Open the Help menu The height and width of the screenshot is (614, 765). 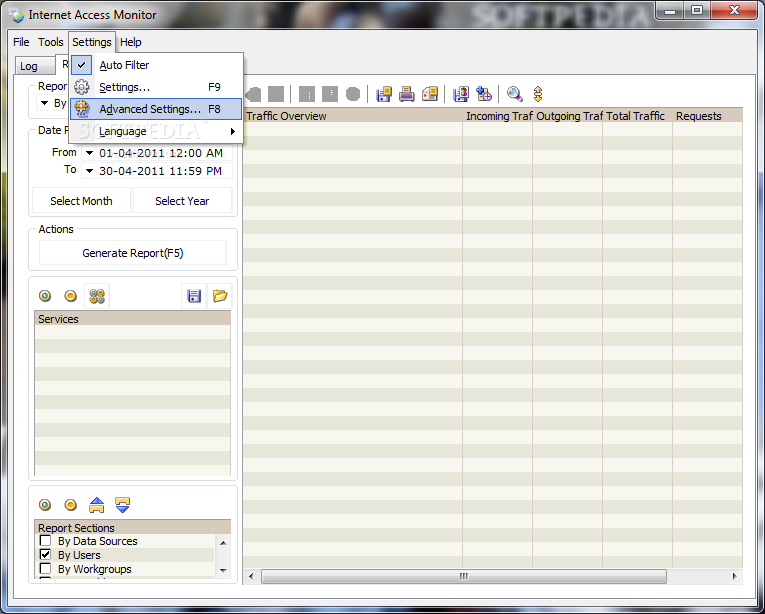pyautogui.click(x=131, y=42)
